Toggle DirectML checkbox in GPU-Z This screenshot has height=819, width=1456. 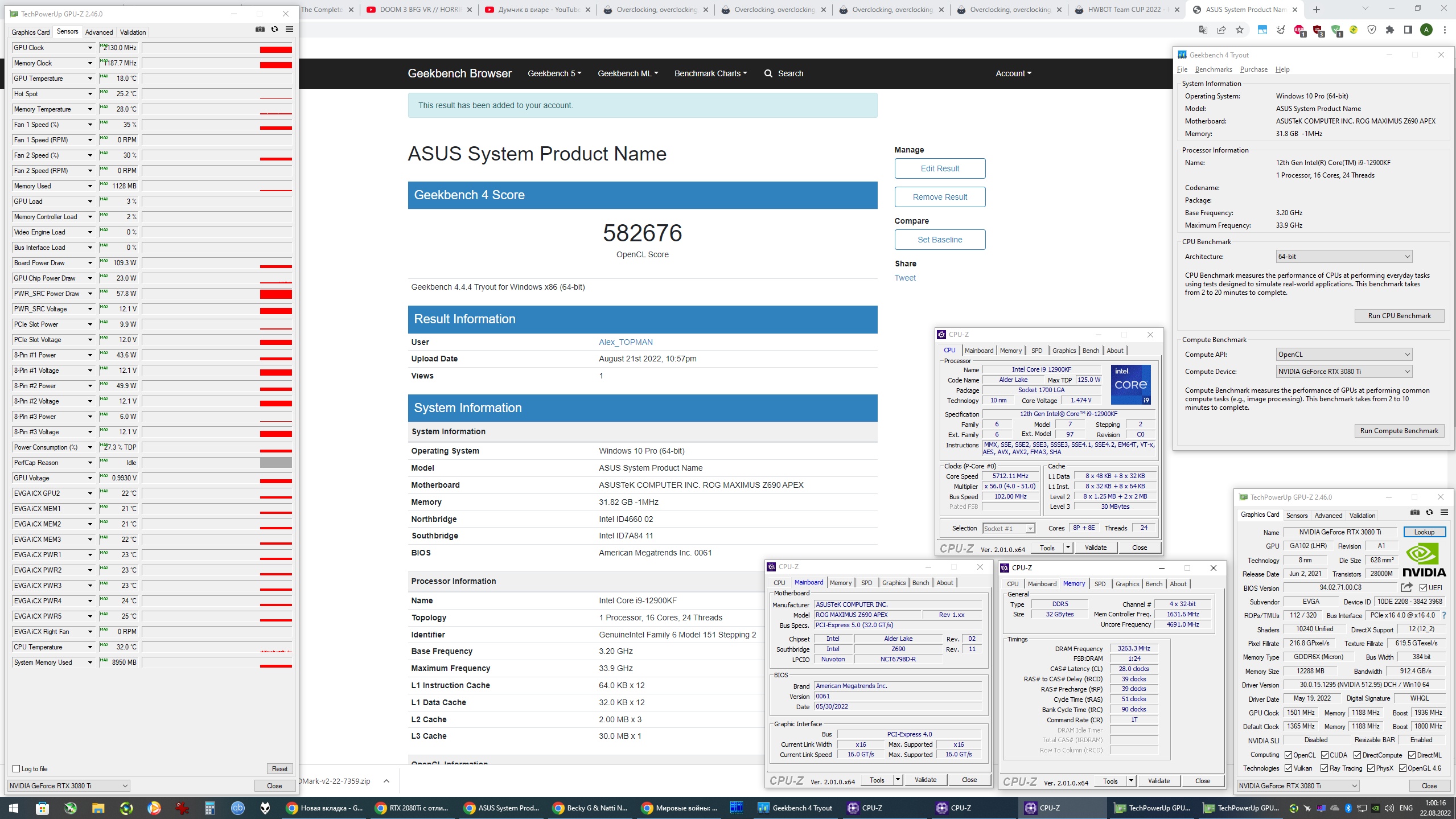[1412, 755]
